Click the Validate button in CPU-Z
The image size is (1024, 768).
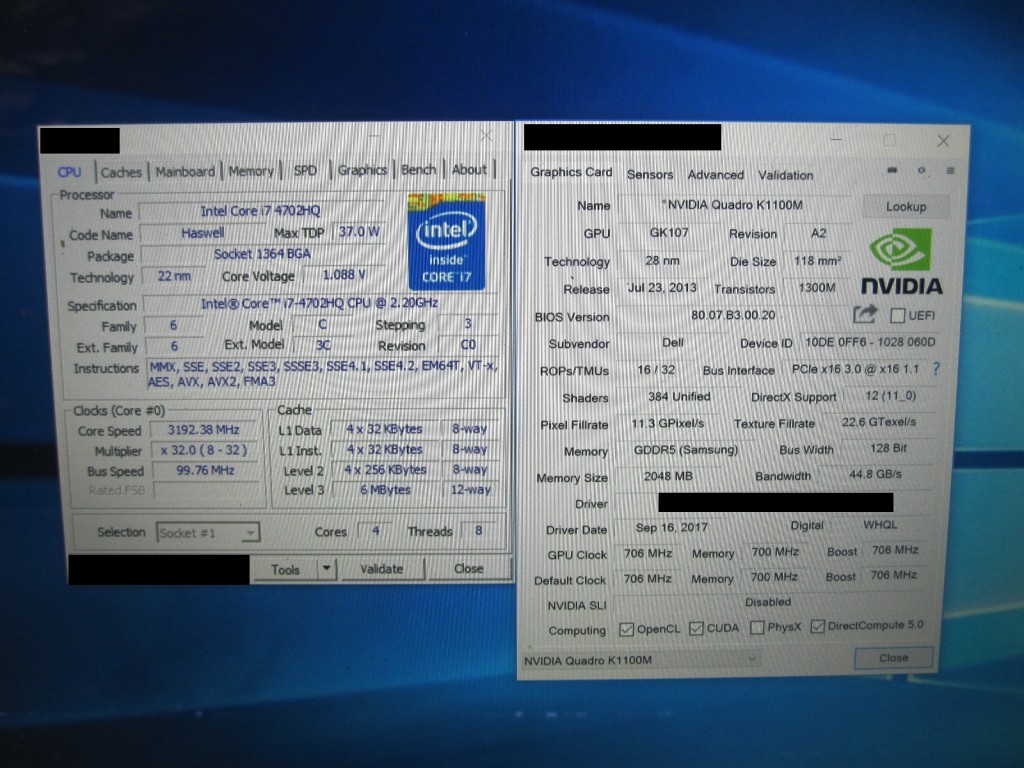pyautogui.click(x=381, y=568)
